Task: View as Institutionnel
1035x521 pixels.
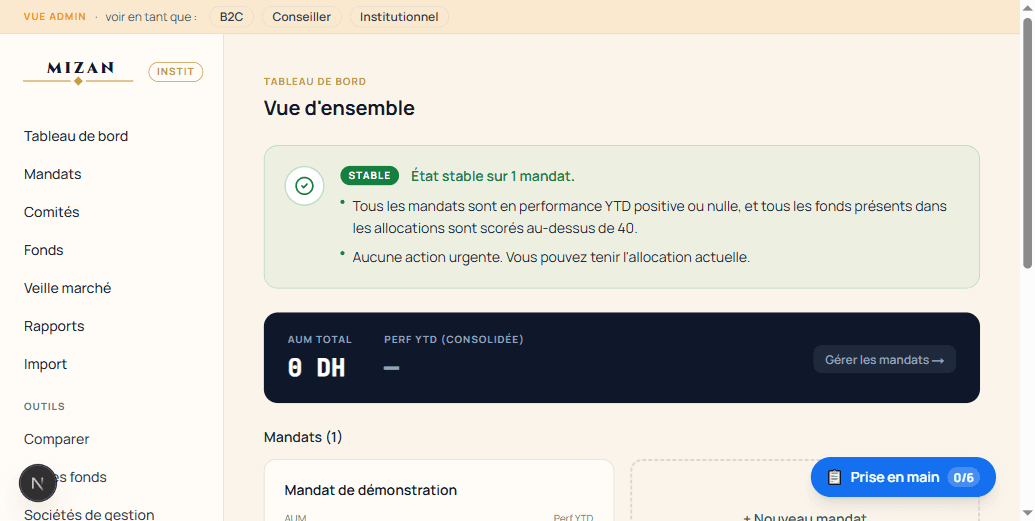Action: click(399, 17)
